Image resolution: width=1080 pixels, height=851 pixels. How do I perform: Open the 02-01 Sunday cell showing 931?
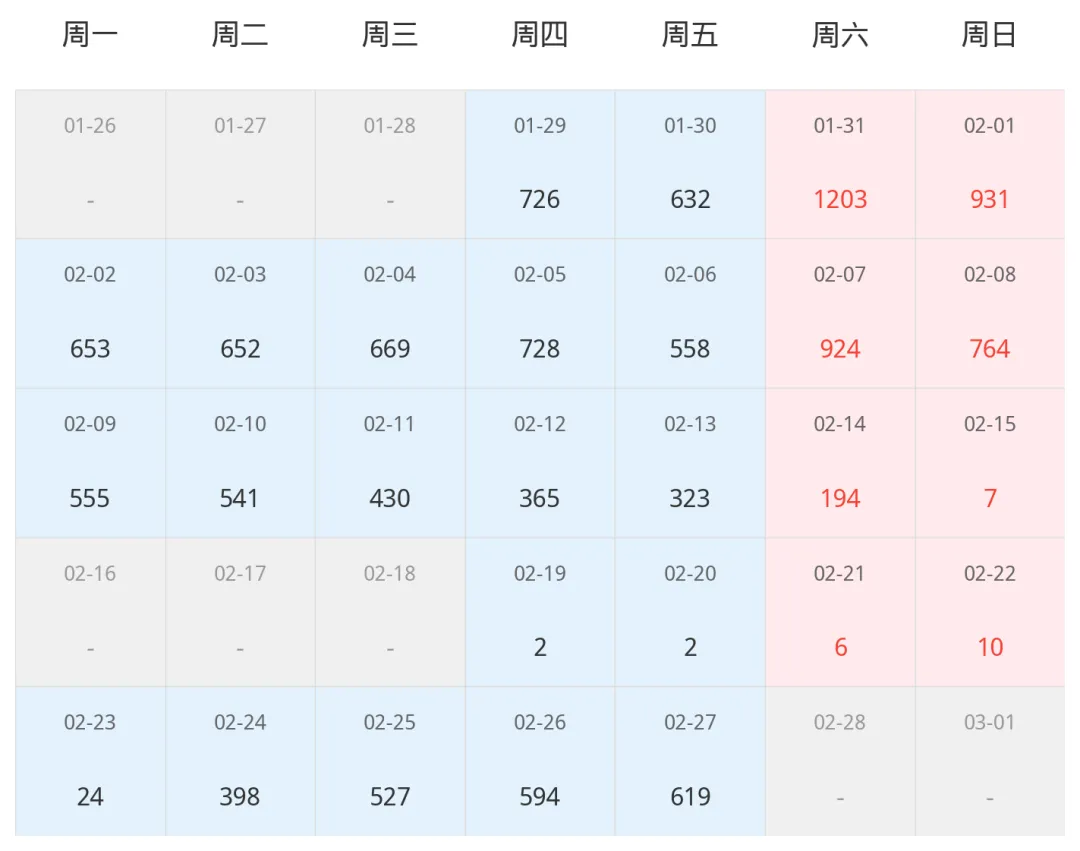(x=990, y=165)
